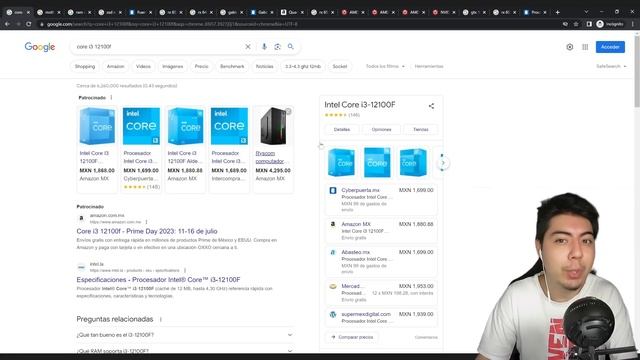
Task: Select the Amazon filter chip
Action: [116, 66]
